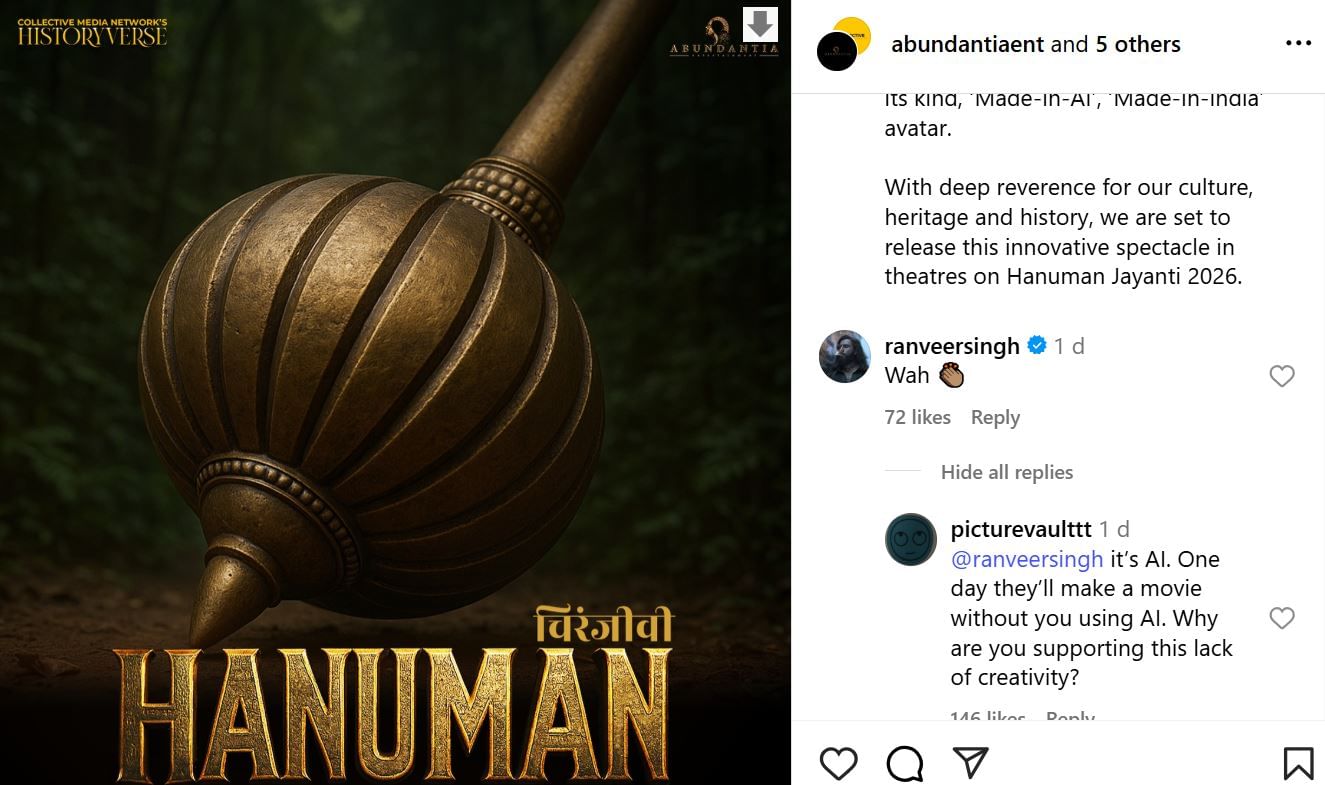Save the post with the bookmark icon
This screenshot has width=1325, height=785.
(1298, 763)
